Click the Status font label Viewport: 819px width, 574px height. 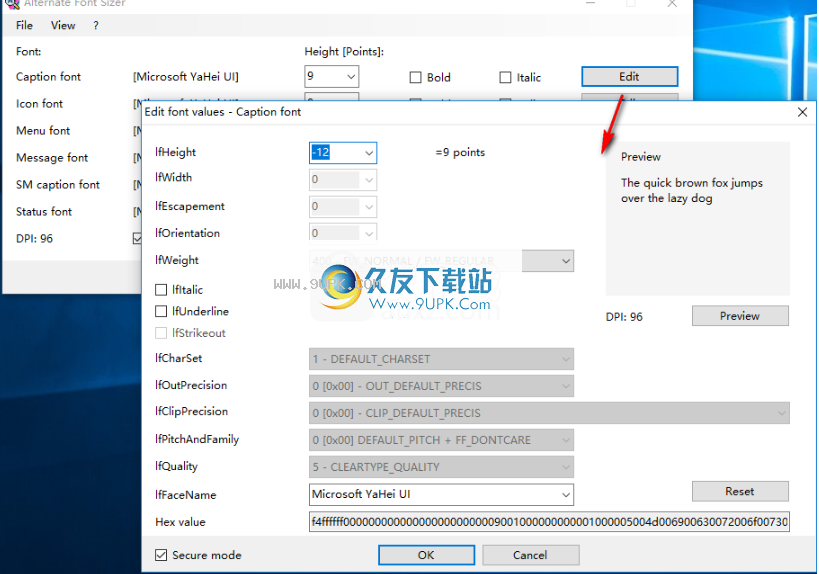pyautogui.click(x=44, y=212)
